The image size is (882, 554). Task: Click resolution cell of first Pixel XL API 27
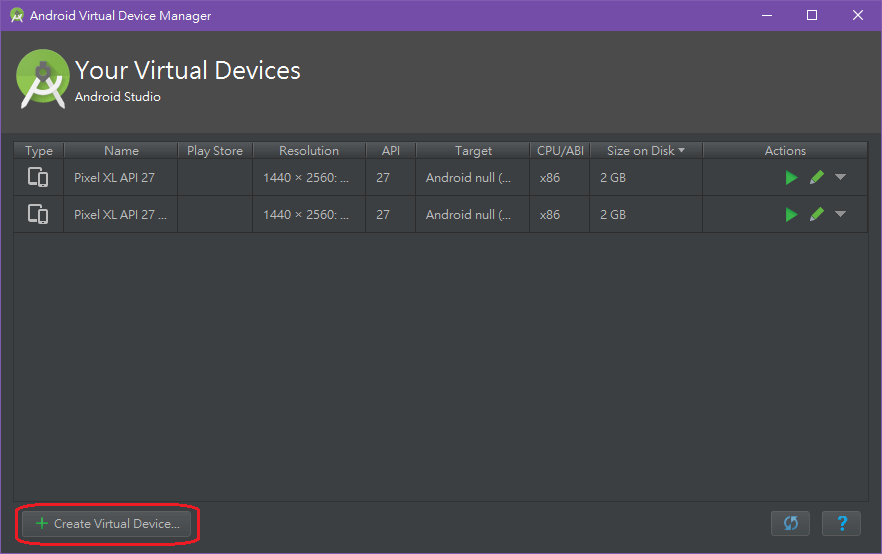pyautogui.click(x=309, y=178)
